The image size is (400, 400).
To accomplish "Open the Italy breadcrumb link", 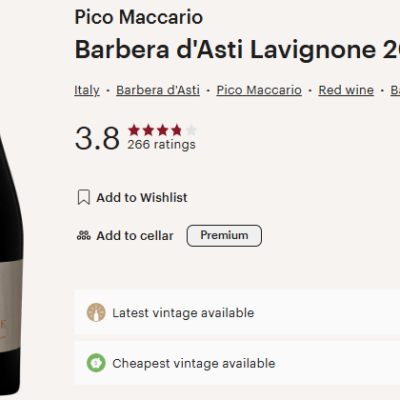I will click(87, 90).
